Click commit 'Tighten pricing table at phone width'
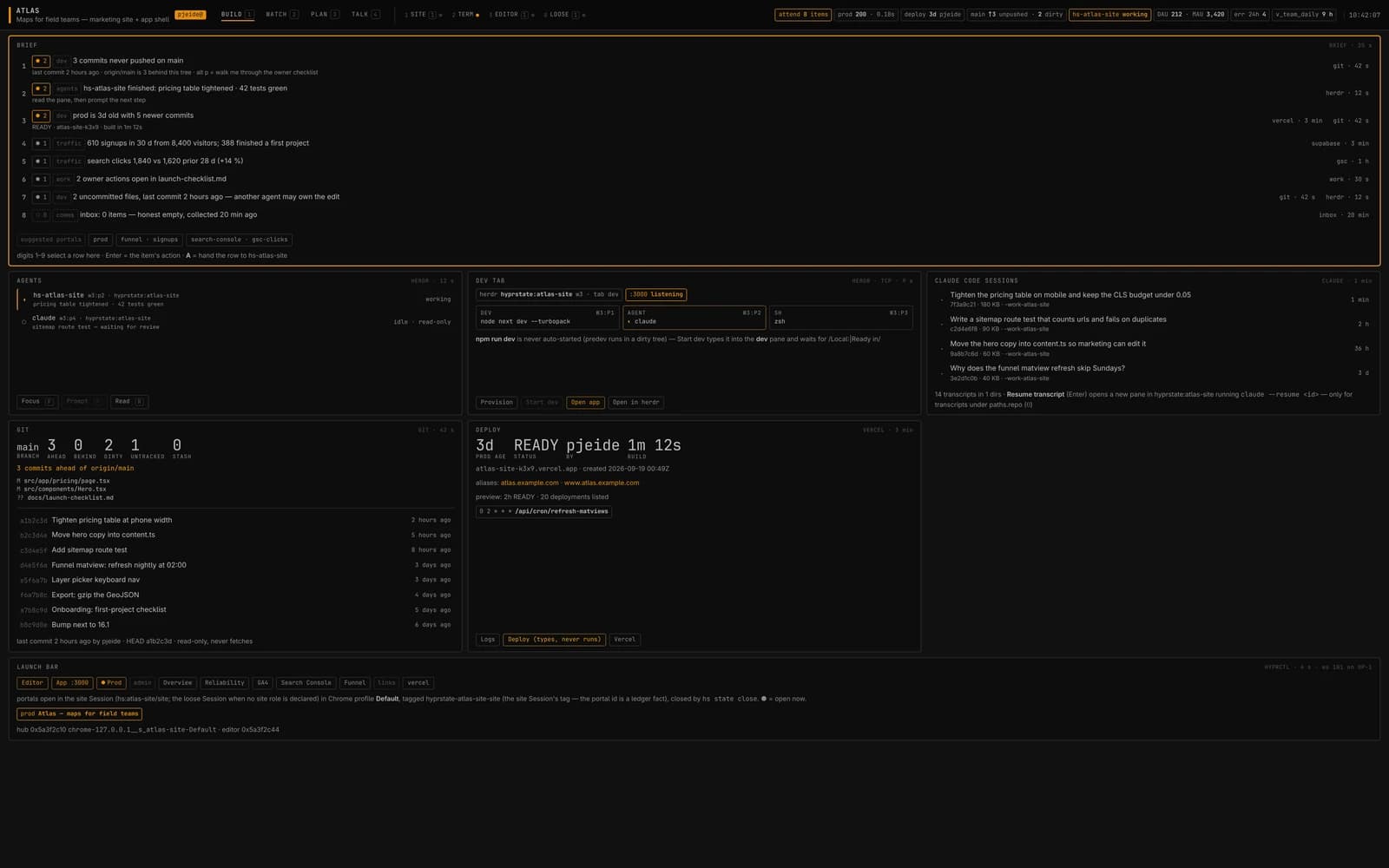Viewport: 1389px width, 868px height. coord(235,521)
